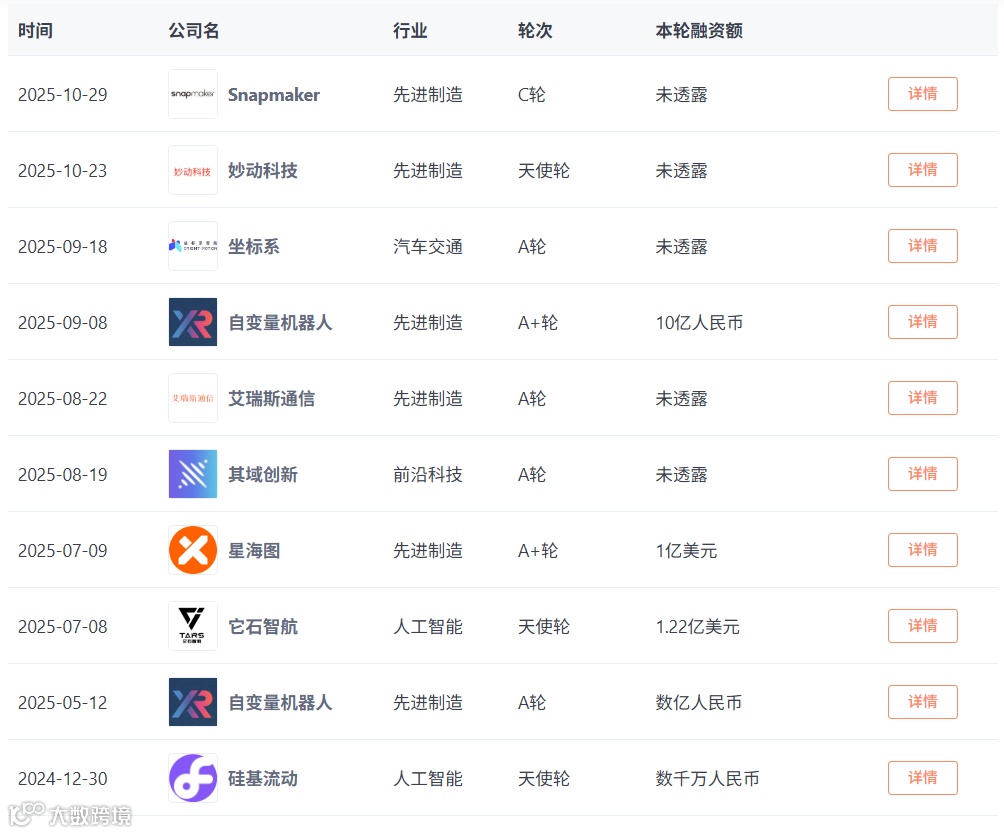Show 详情 for 艾瑞斯通信
The height and width of the screenshot is (834, 1004).
(x=923, y=398)
